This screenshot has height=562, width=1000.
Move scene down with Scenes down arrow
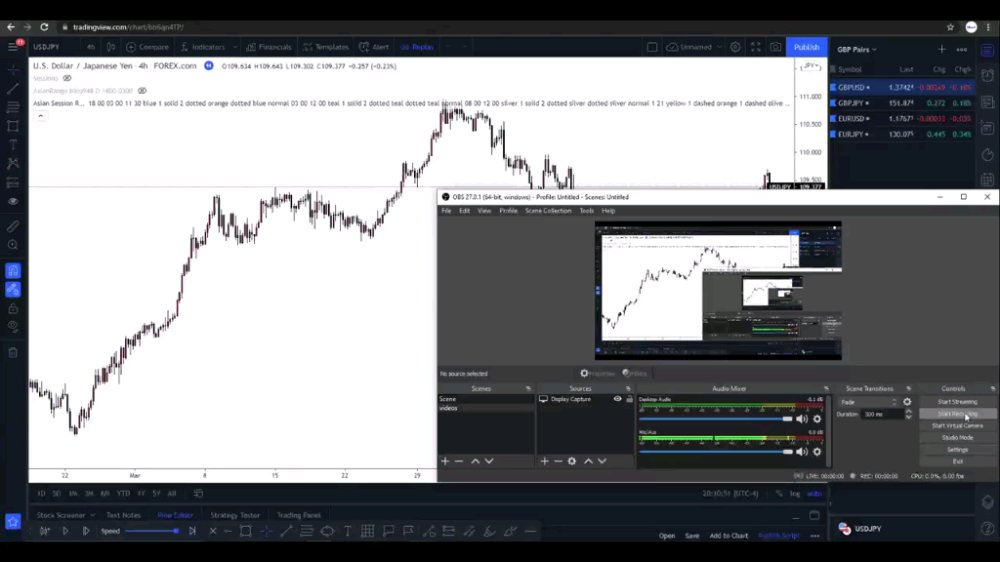click(489, 461)
